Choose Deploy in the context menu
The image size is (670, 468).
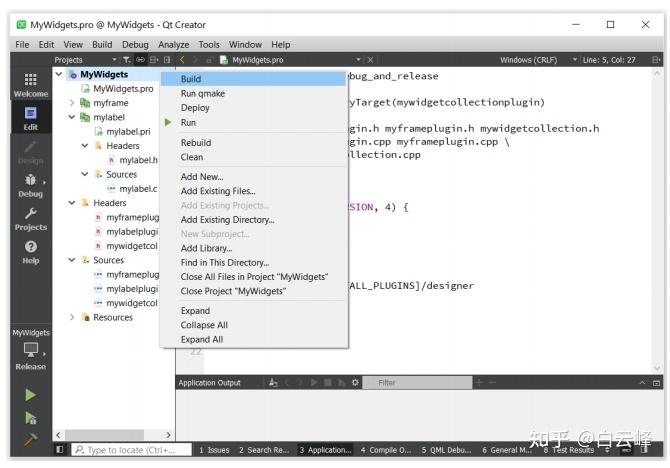(254, 108)
